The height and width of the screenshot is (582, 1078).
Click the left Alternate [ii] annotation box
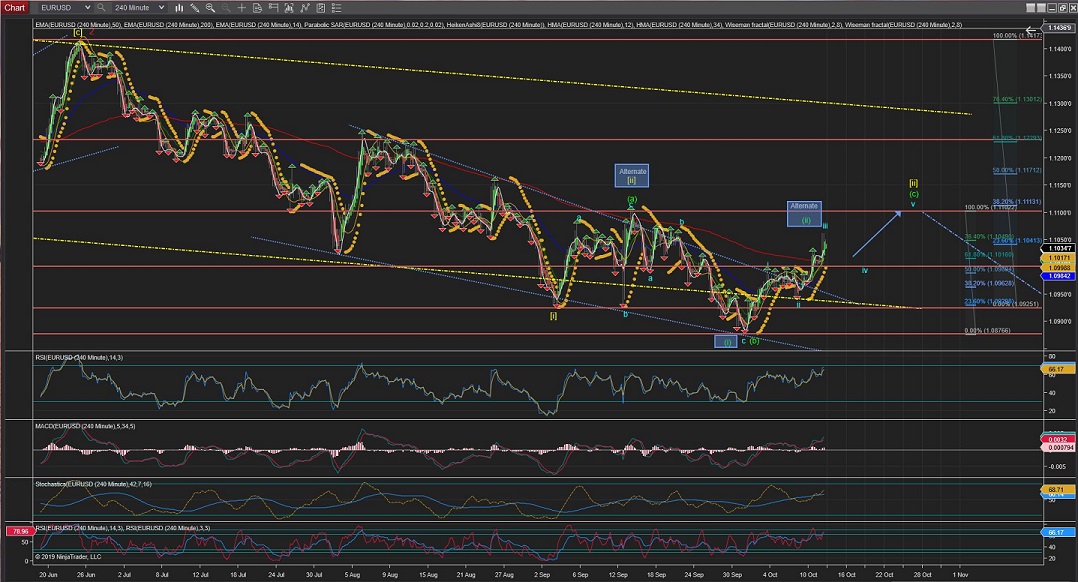coord(632,176)
